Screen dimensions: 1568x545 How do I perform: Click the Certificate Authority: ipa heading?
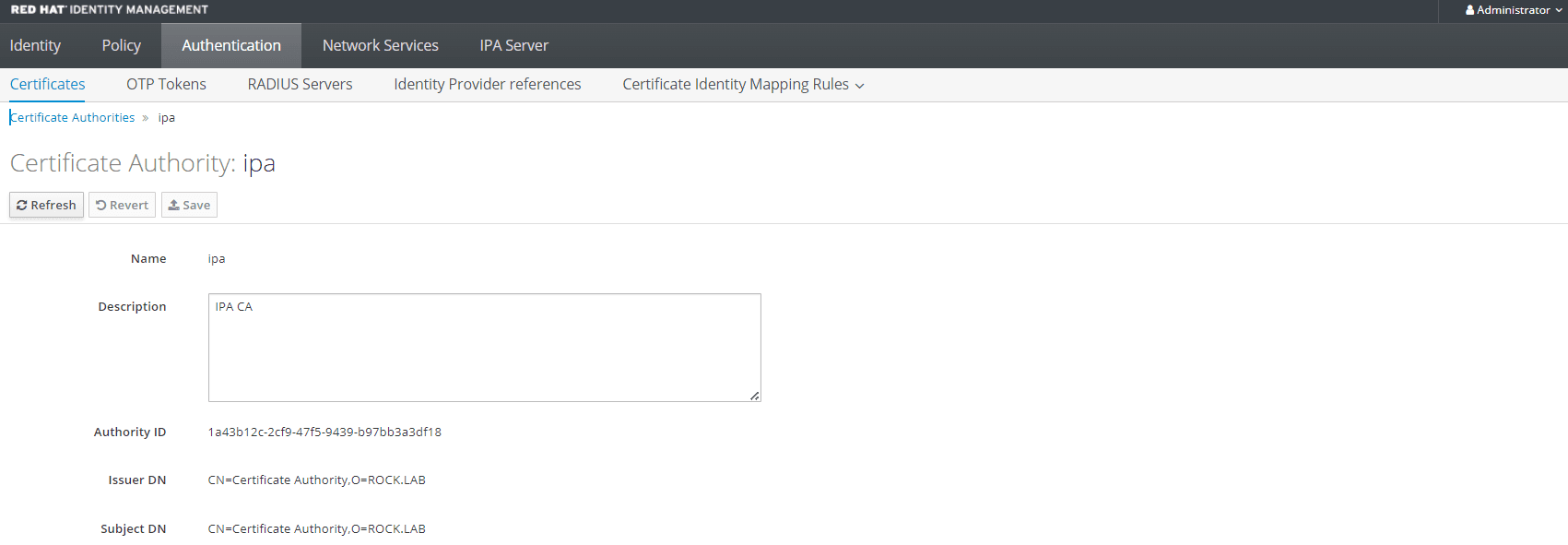pos(143,162)
